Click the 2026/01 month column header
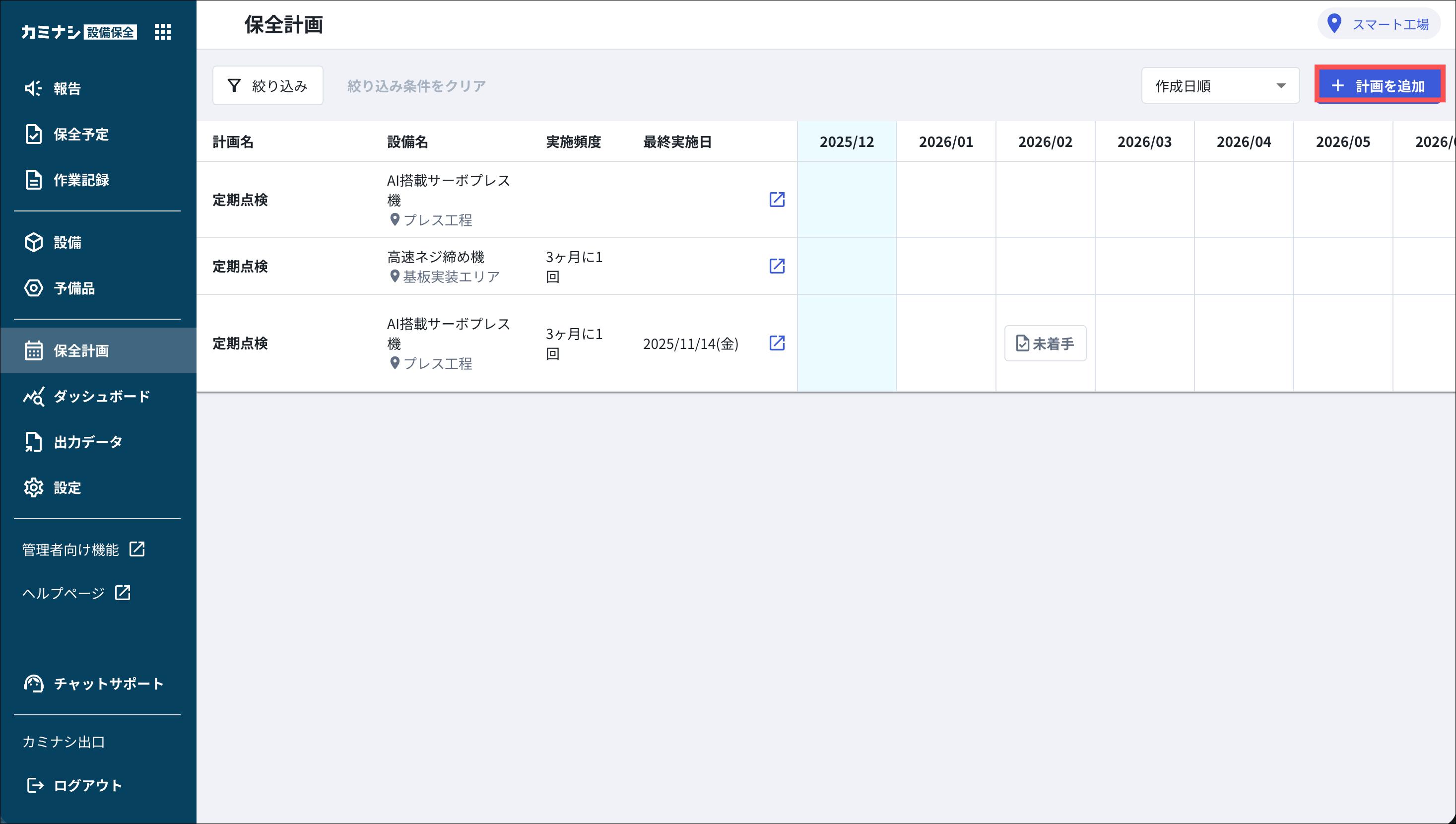 945,141
